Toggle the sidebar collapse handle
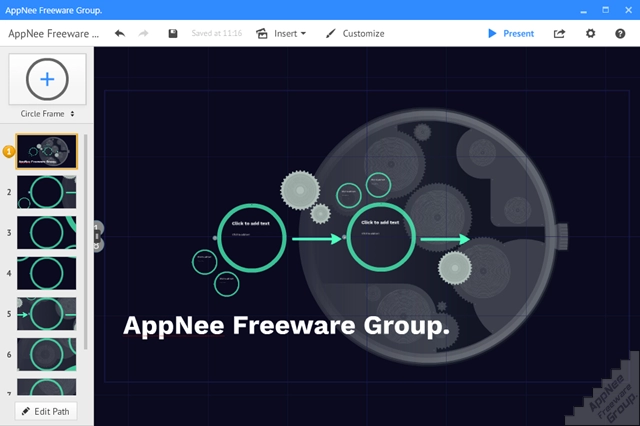 (97, 236)
